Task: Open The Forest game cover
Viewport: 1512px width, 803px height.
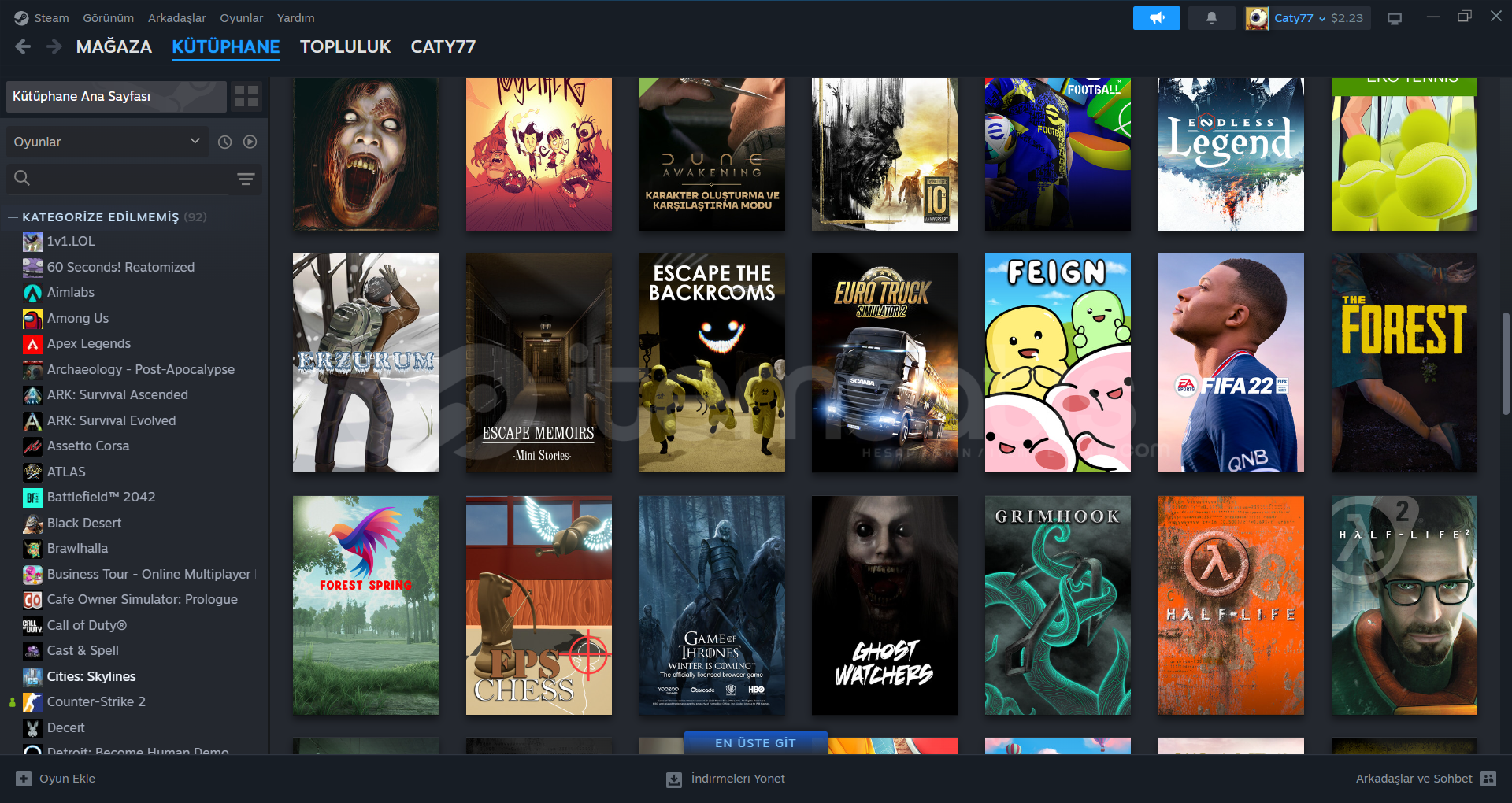Action: tap(1404, 363)
